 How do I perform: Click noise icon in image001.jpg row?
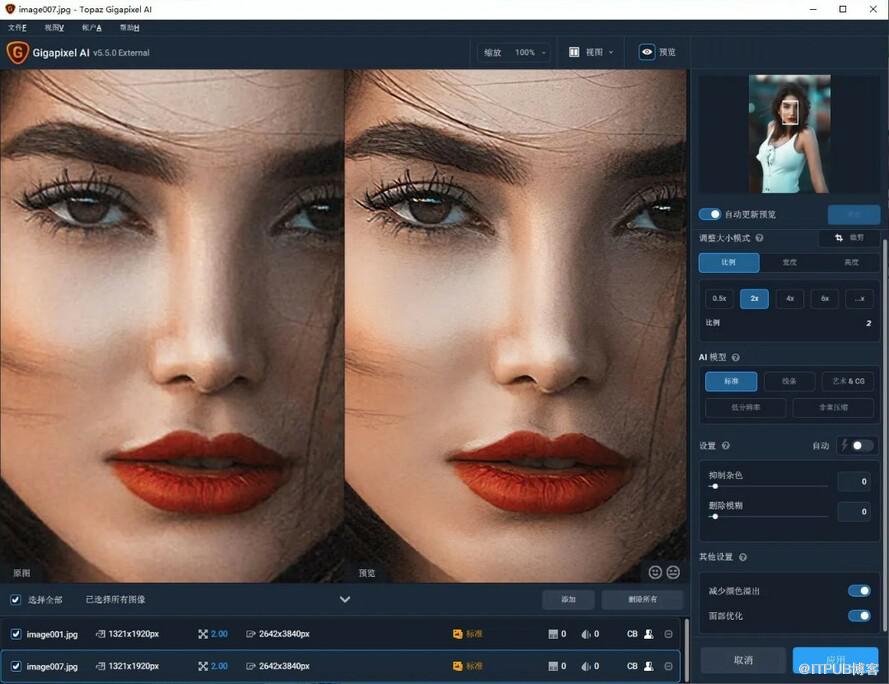tap(553, 634)
